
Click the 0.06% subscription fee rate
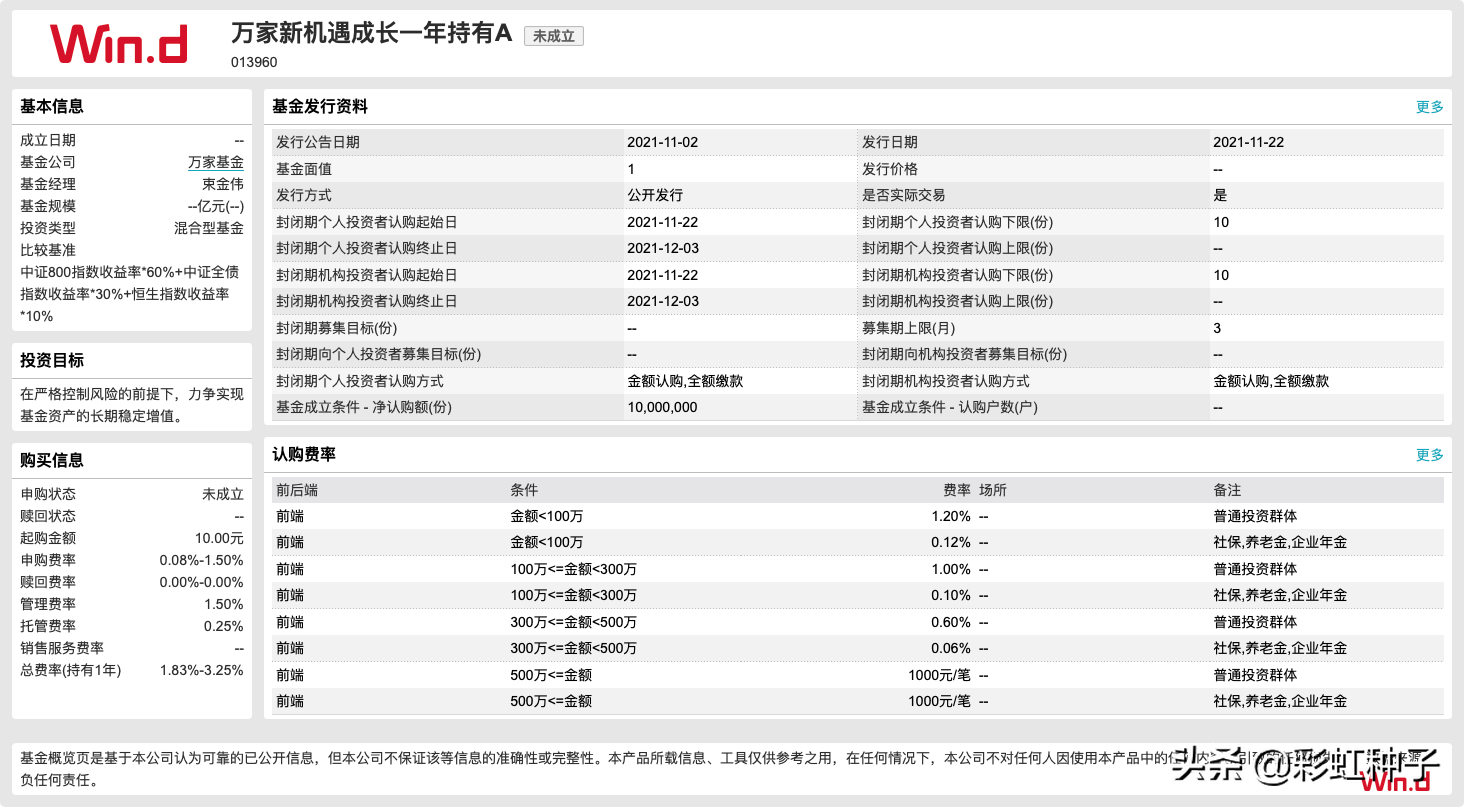(951, 648)
